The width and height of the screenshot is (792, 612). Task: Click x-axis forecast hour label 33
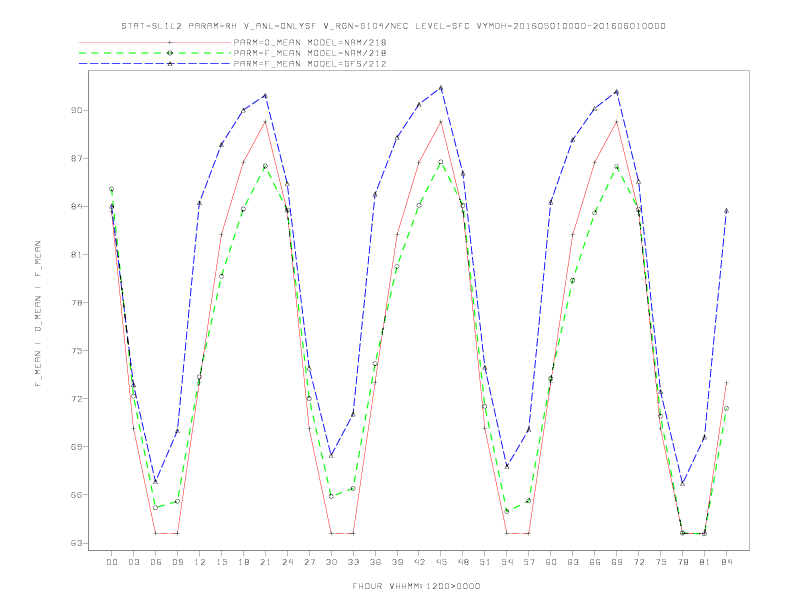click(x=353, y=562)
